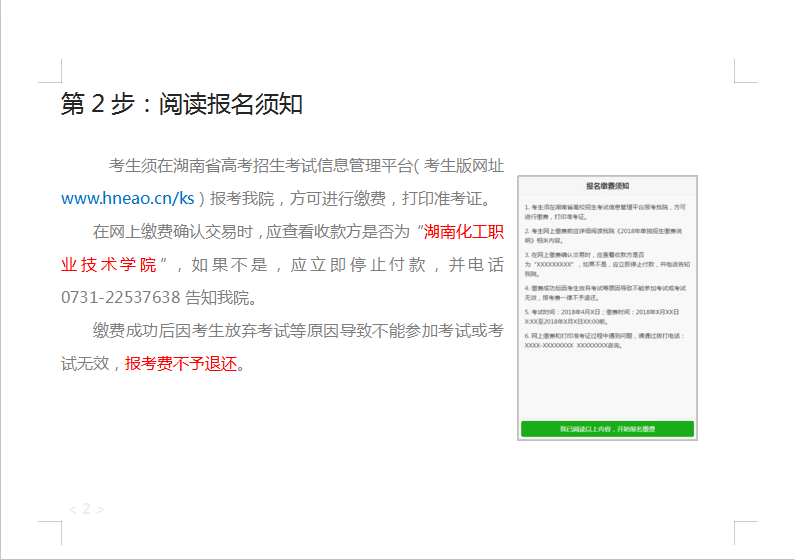Image resolution: width=795 pixels, height=560 pixels.
Task: Click item 6 contact phone text in image
Action: click(603, 340)
